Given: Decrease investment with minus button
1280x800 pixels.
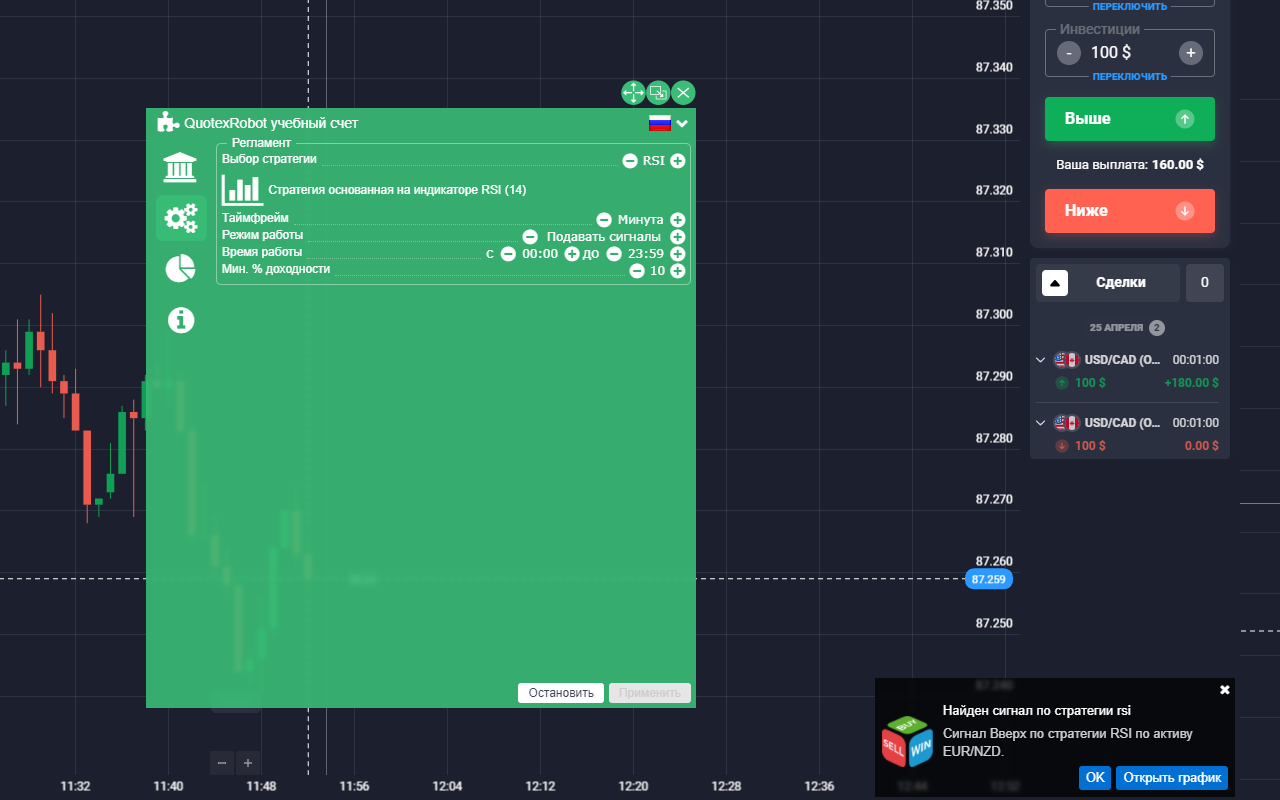Looking at the screenshot, I should click(x=1069, y=53).
